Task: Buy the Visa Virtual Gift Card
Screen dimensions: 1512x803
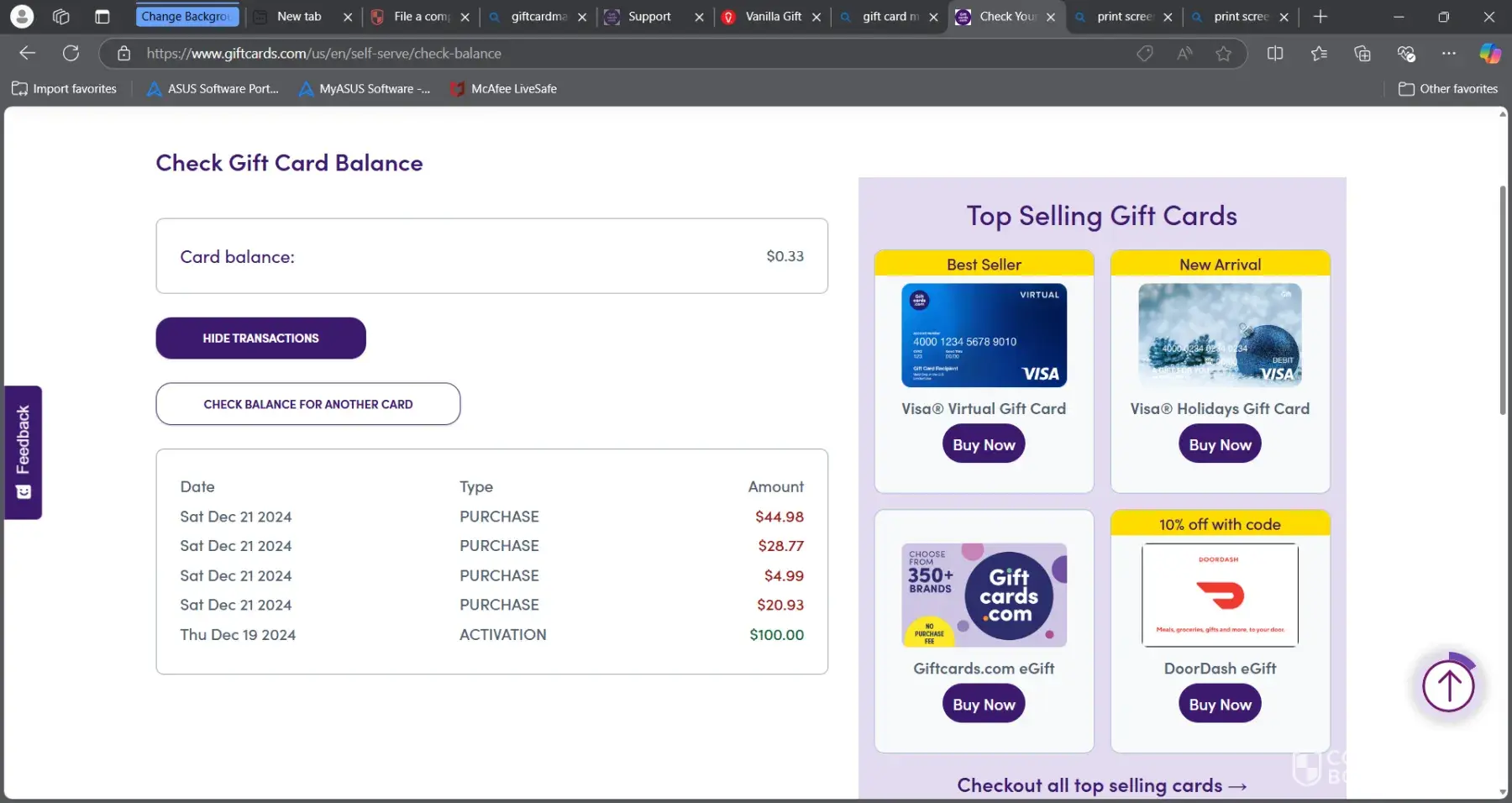Action: (984, 445)
